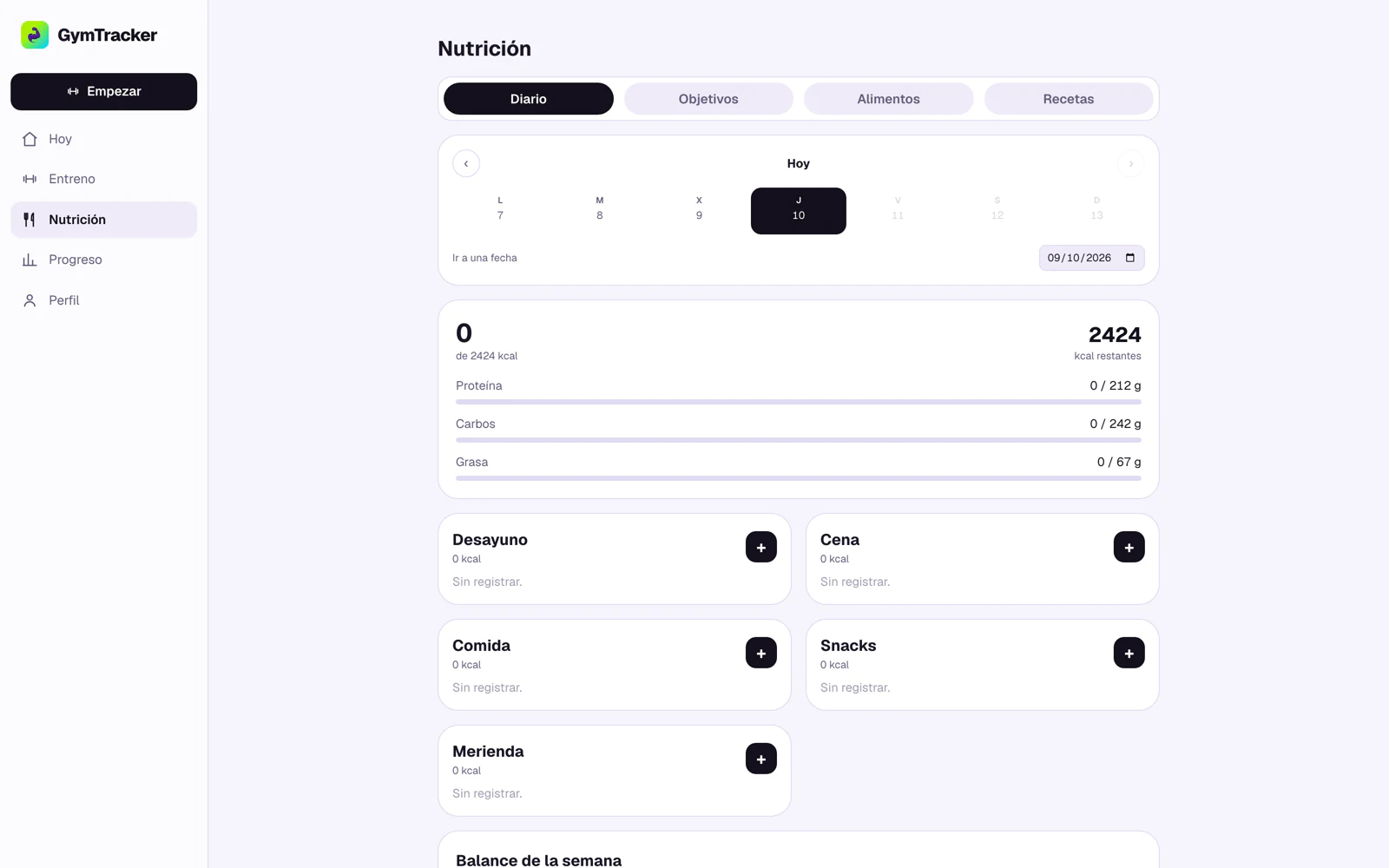Select Thursday 10 in the week strip
Screen dimensions: 1389x868
point(799,211)
